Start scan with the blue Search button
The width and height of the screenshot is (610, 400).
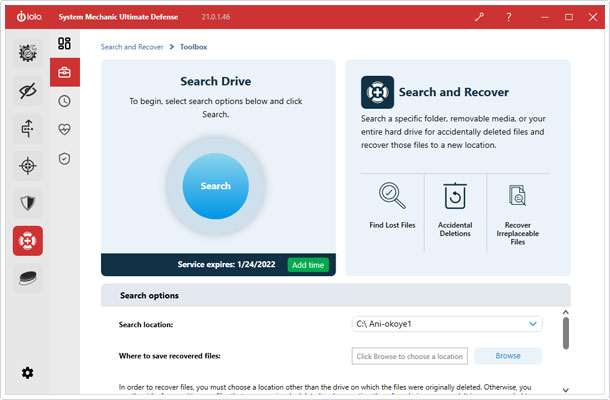click(x=216, y=186)
